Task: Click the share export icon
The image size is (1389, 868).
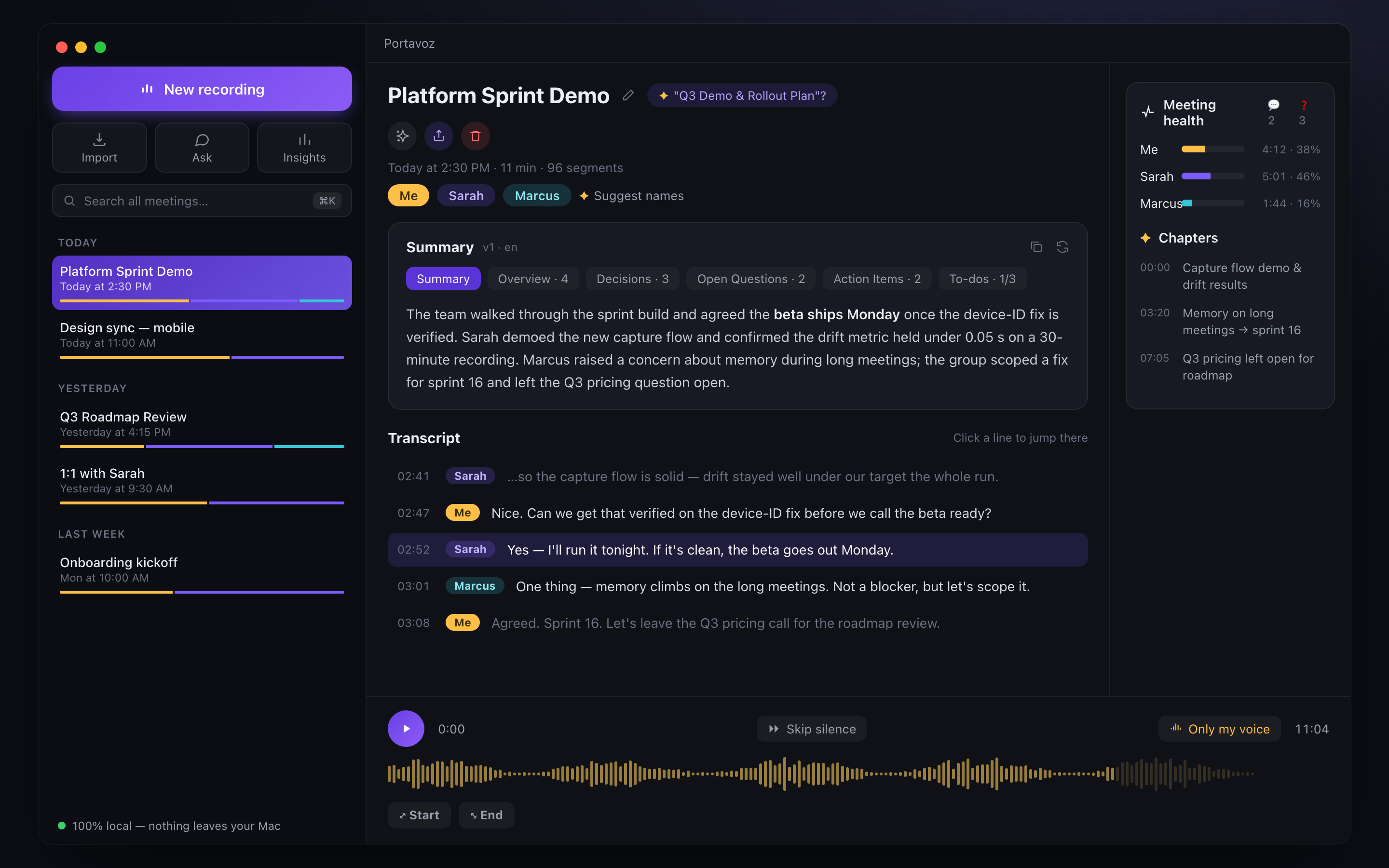Action: tap(438, 136)
